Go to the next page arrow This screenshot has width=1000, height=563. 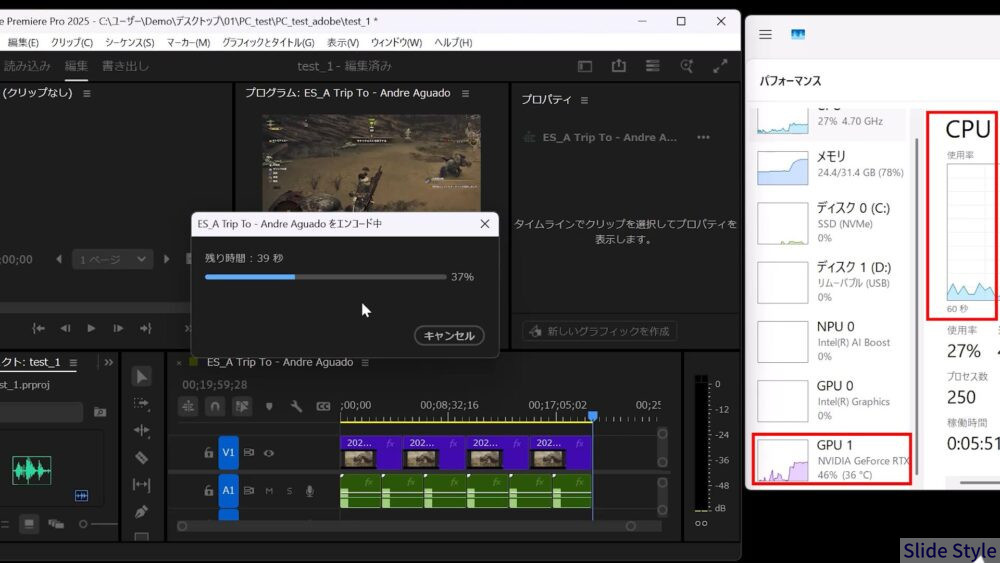166,259
